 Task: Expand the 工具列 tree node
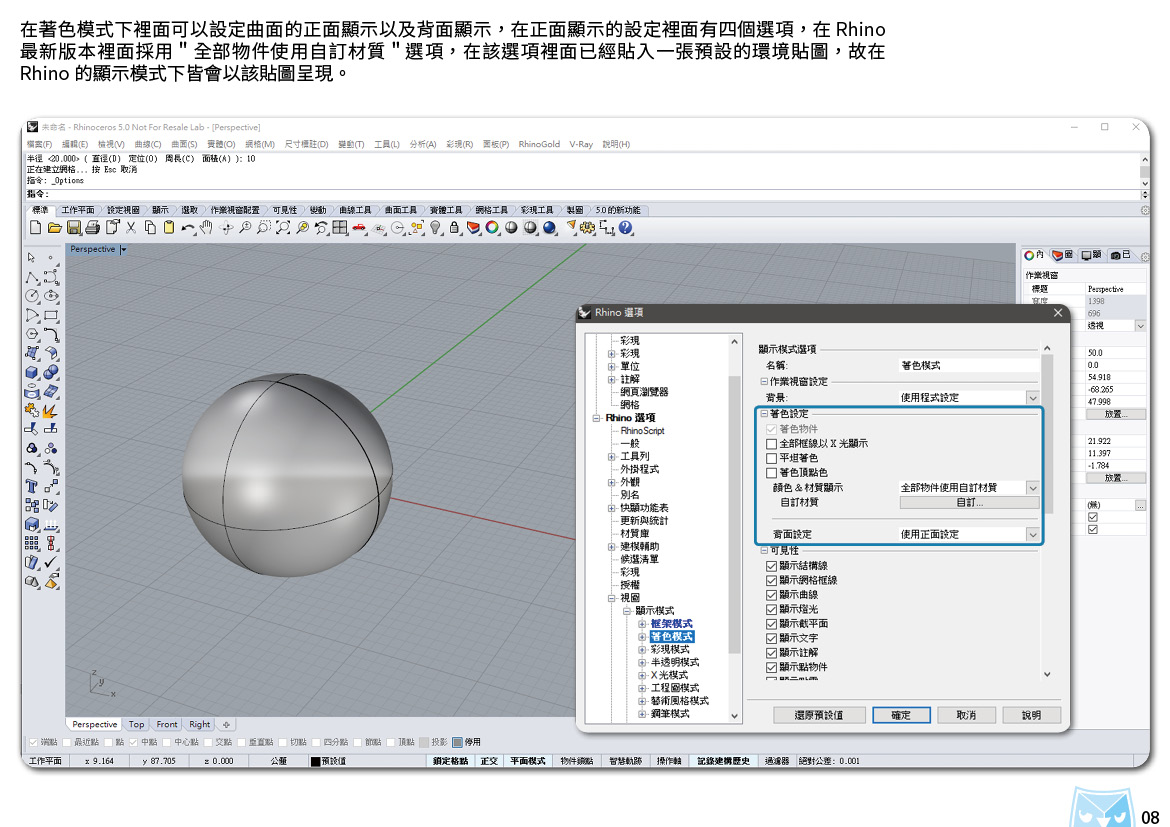click(x=611, y=457)
